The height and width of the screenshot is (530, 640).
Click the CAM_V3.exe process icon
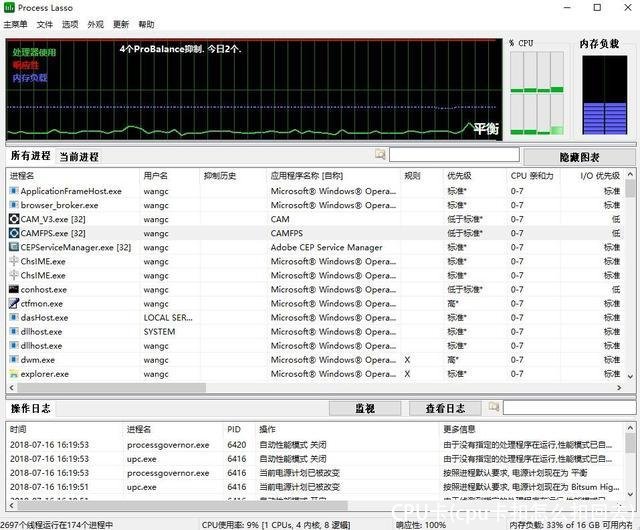[14, 219]
